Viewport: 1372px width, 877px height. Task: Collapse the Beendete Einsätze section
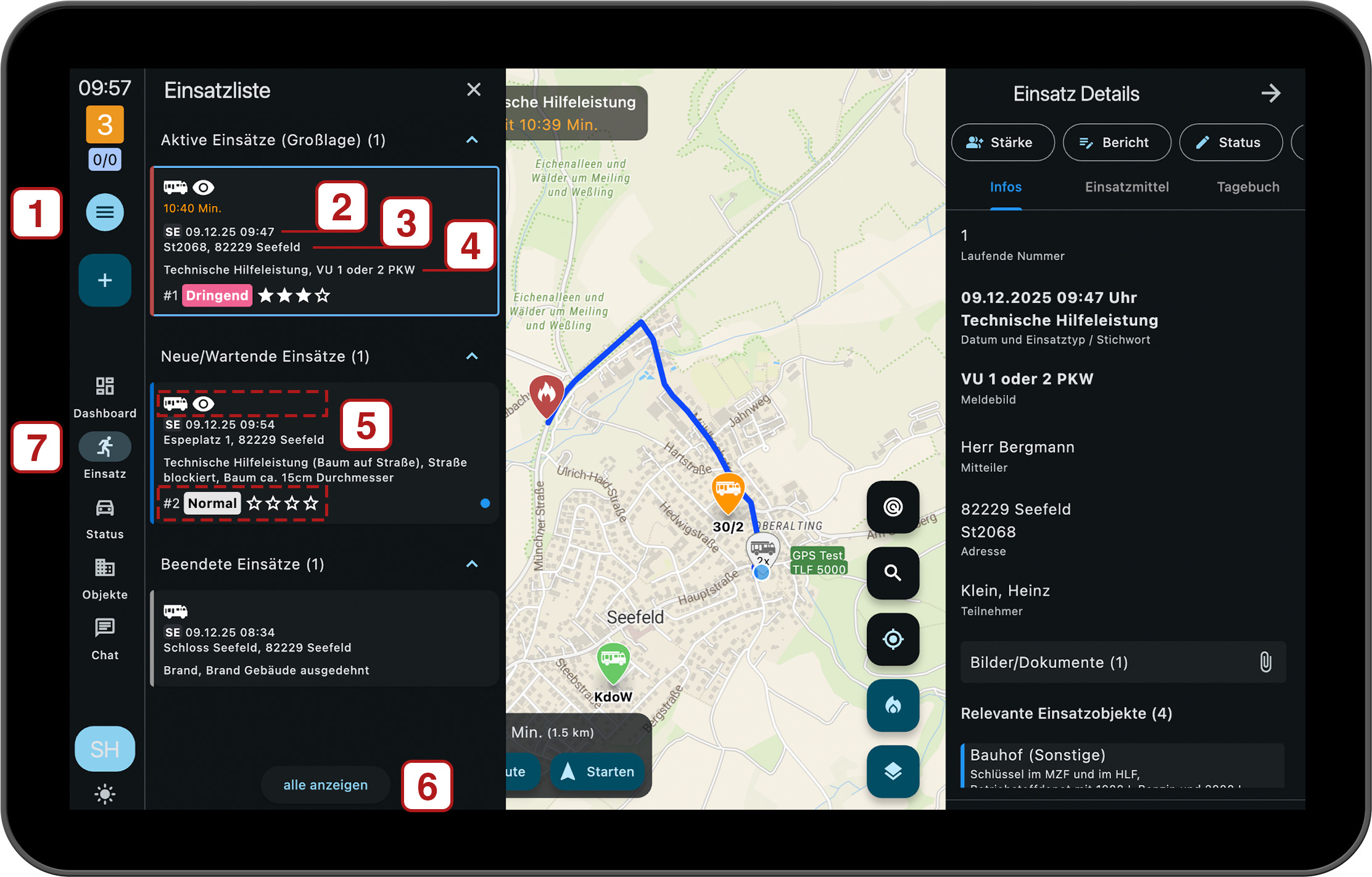(472, 564)
